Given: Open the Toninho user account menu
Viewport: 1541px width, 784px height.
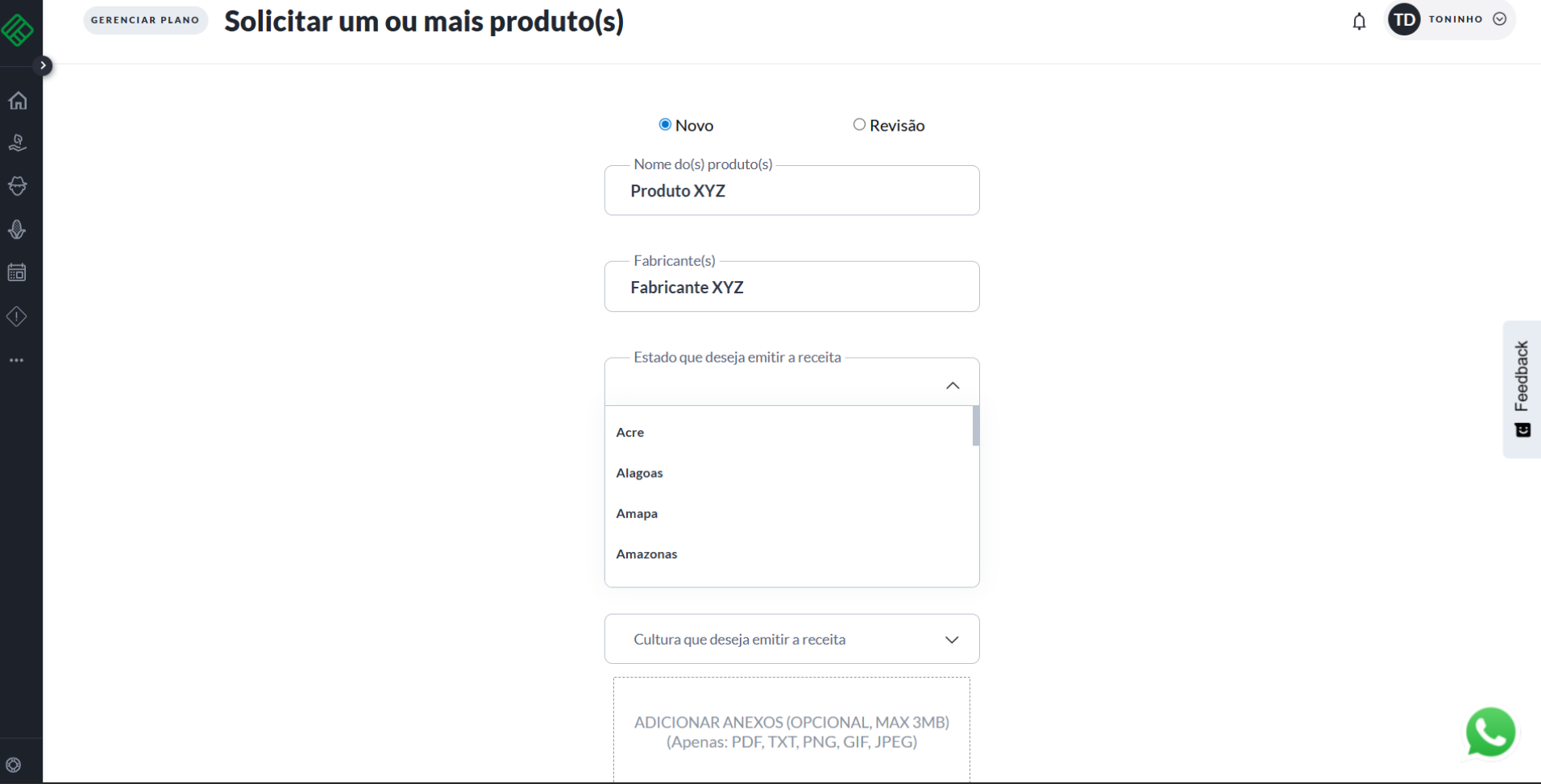Looking at the screenshot, I should point(1449,19).
